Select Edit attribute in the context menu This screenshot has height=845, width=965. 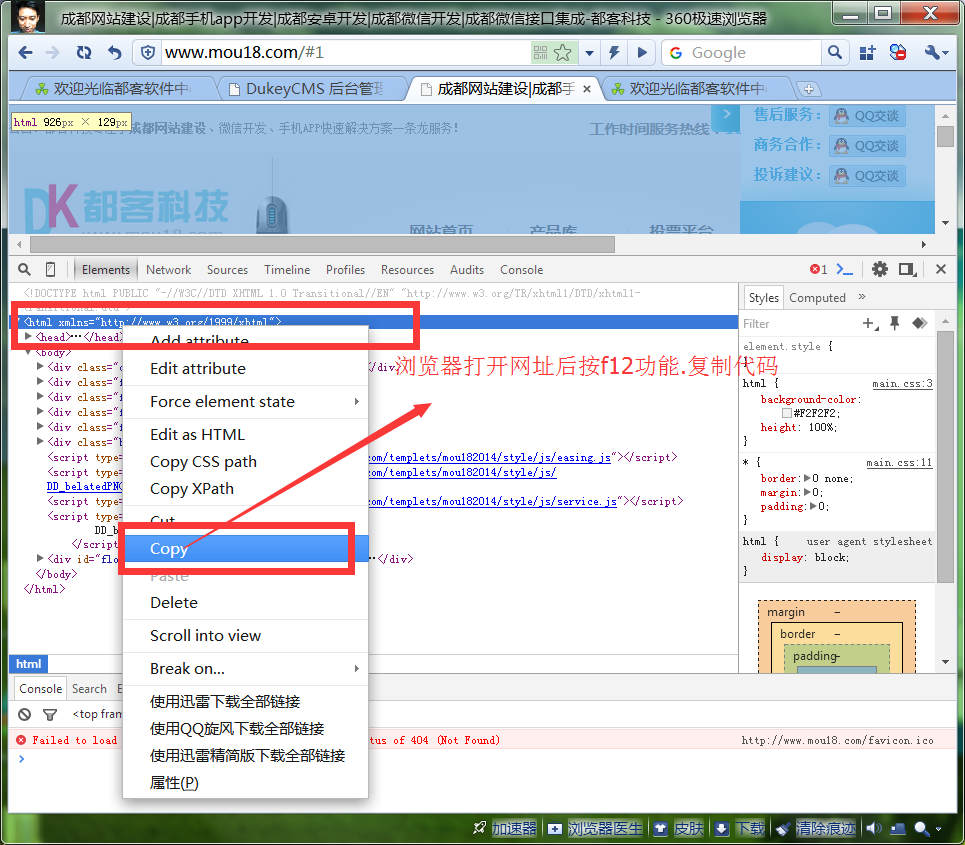click(x=246, y=369)
